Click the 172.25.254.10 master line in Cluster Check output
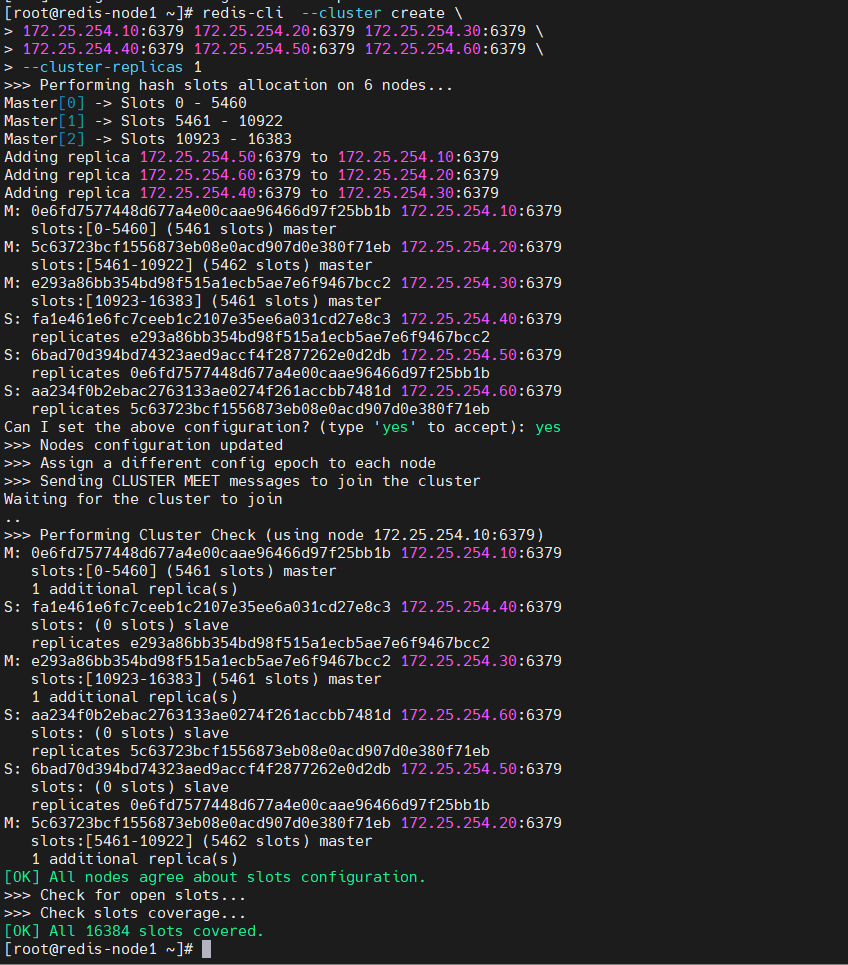The height and width of the screenshot is (965, 848). (282, 553)
